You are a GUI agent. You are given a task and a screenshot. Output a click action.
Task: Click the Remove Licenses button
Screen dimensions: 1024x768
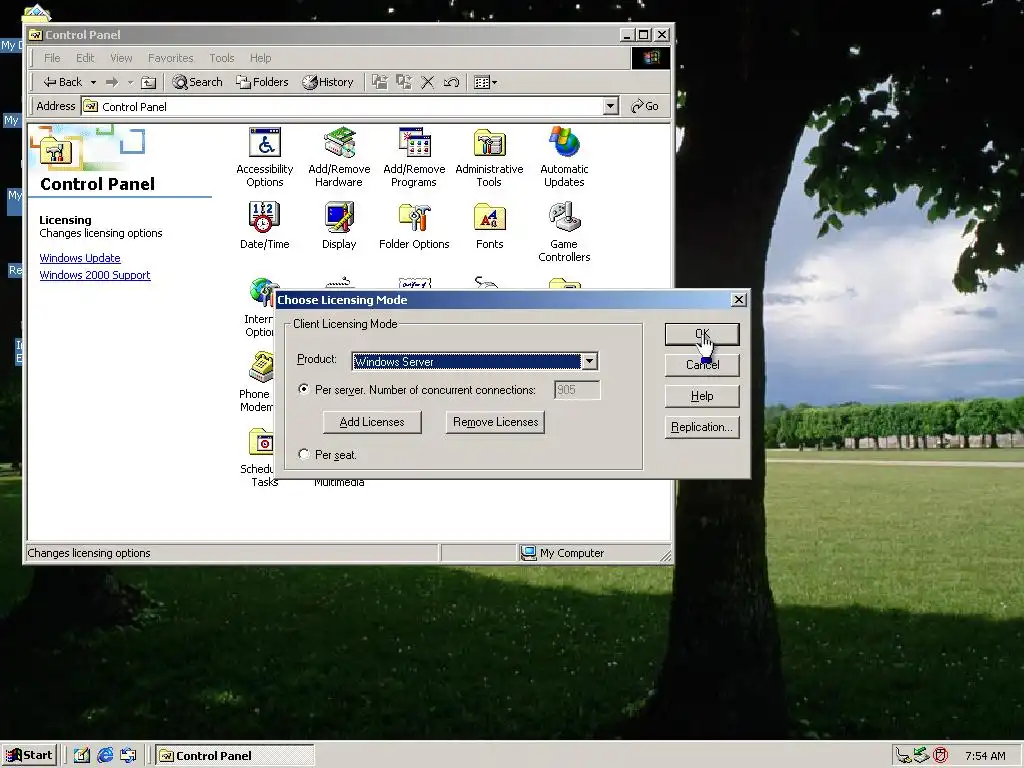tap(495, 422)
